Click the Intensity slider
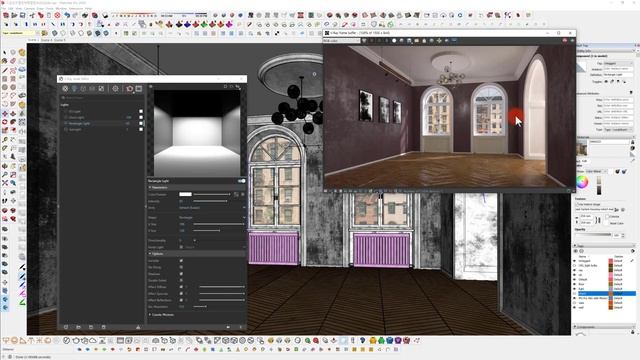Screen dimensions: 640x360 [210, 201]
